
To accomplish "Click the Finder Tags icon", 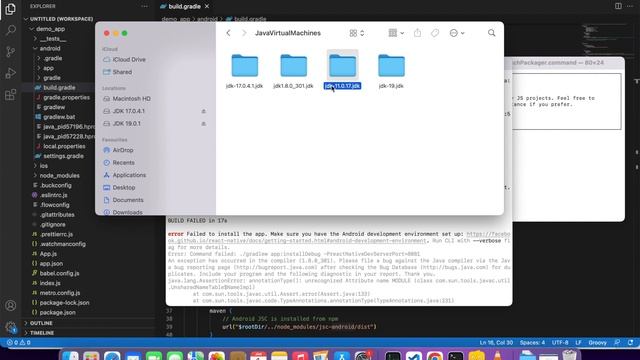I will click(435, 33).
